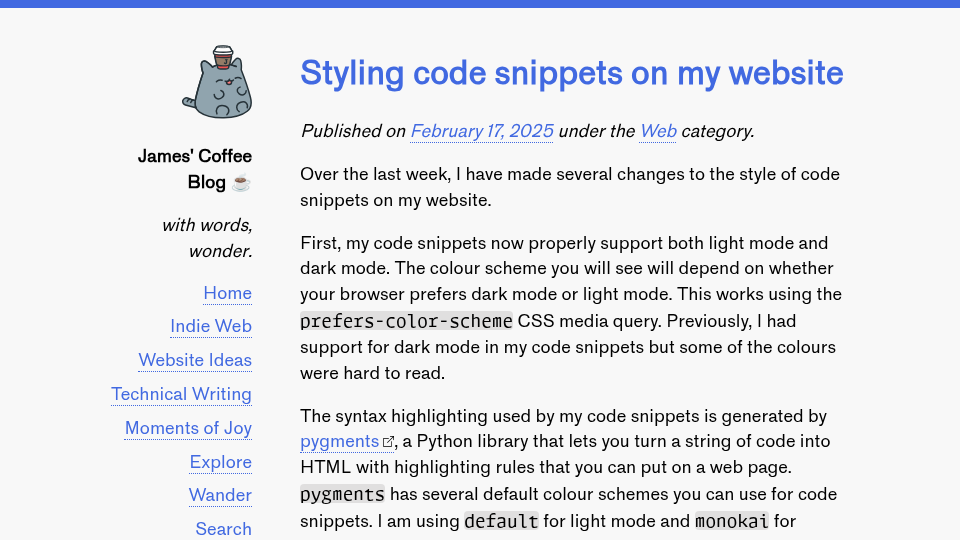Follow the pygments hyperlink
The height and width of the screenshot is (540, 960).
[339, 441]
